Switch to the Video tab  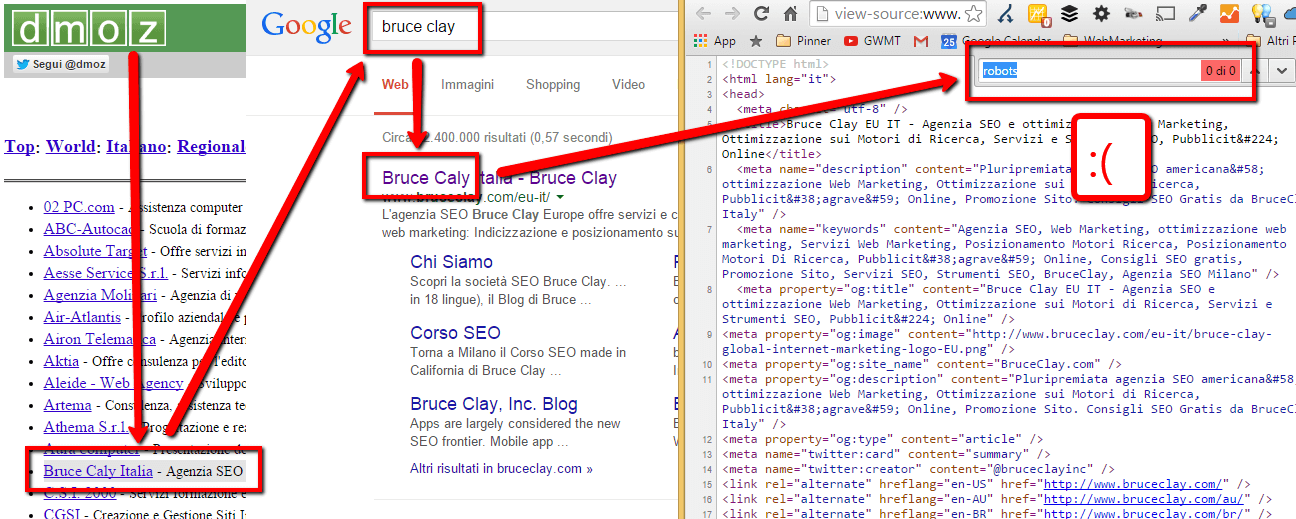(x=629, y=85)
